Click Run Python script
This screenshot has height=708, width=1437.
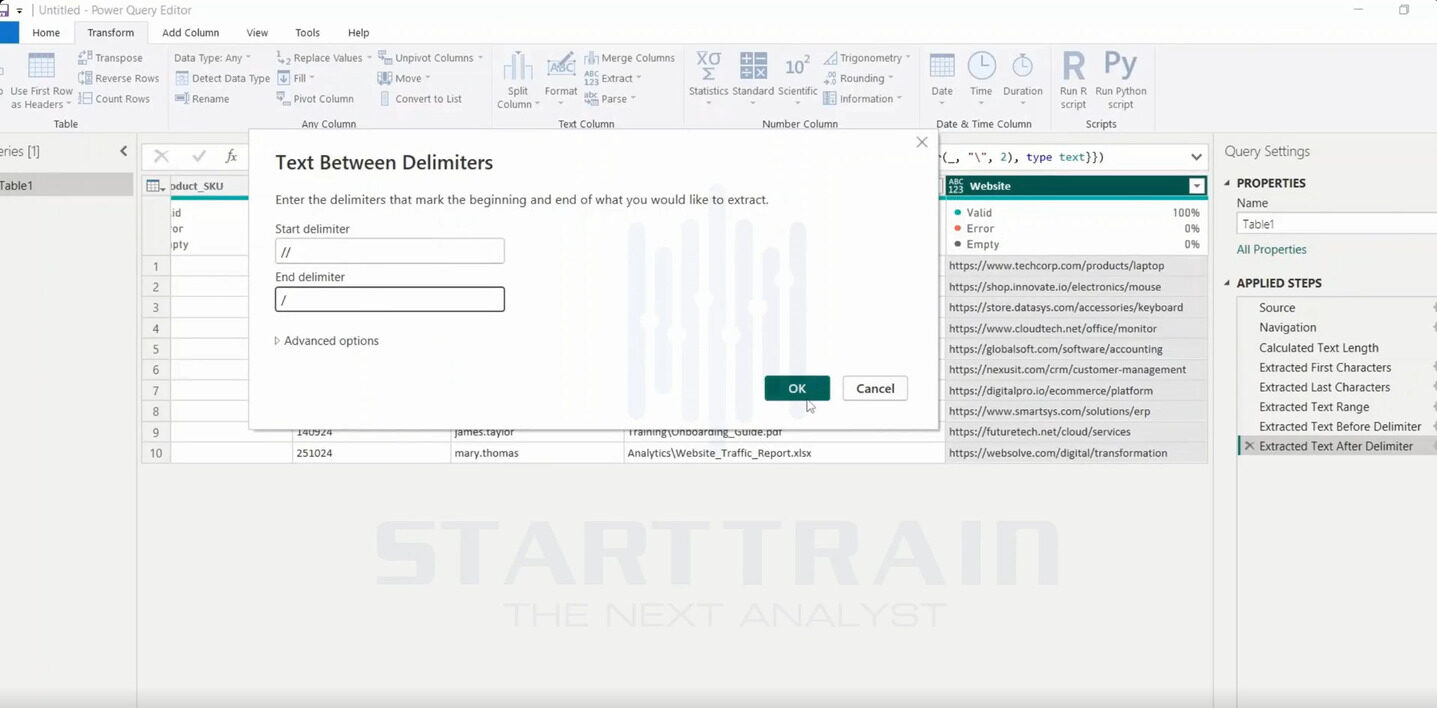pos(1120,80)
